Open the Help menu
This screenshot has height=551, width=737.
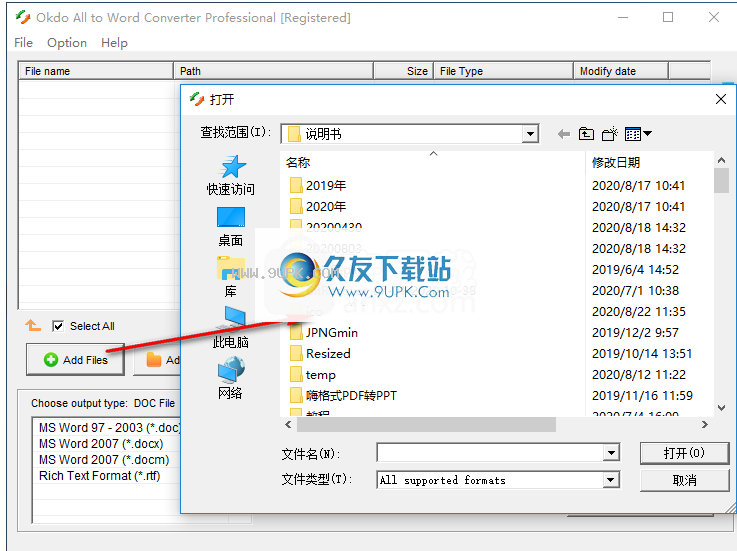(114, 43)
